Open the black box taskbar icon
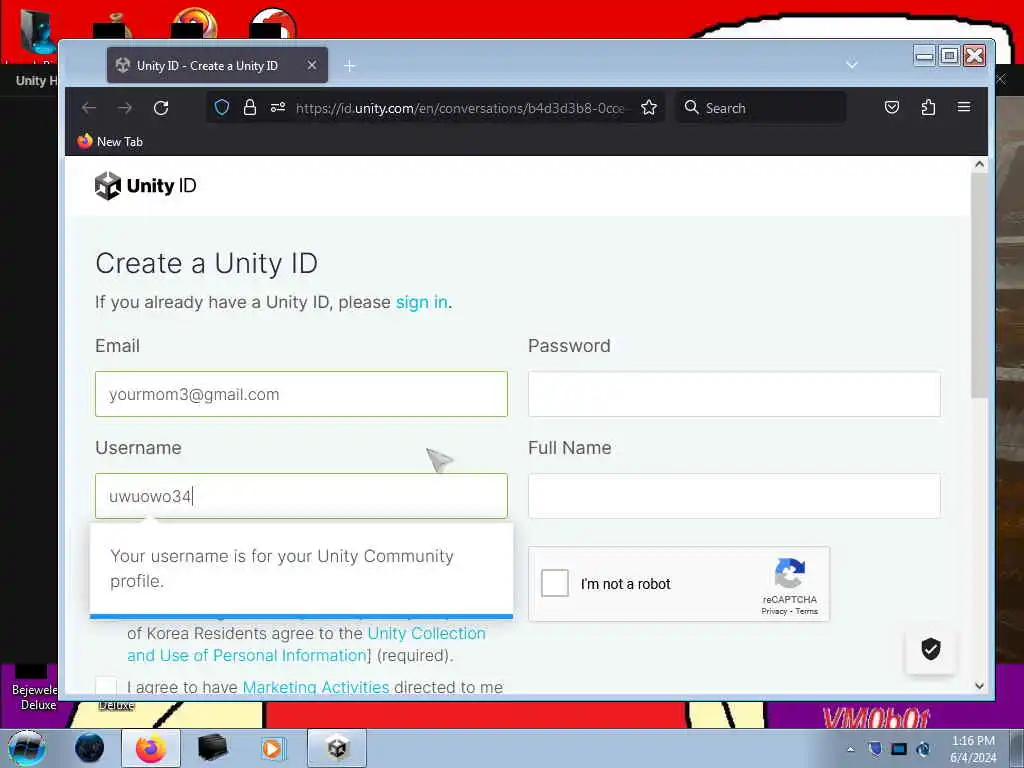The image size is (1024, 768). point(212,748)
